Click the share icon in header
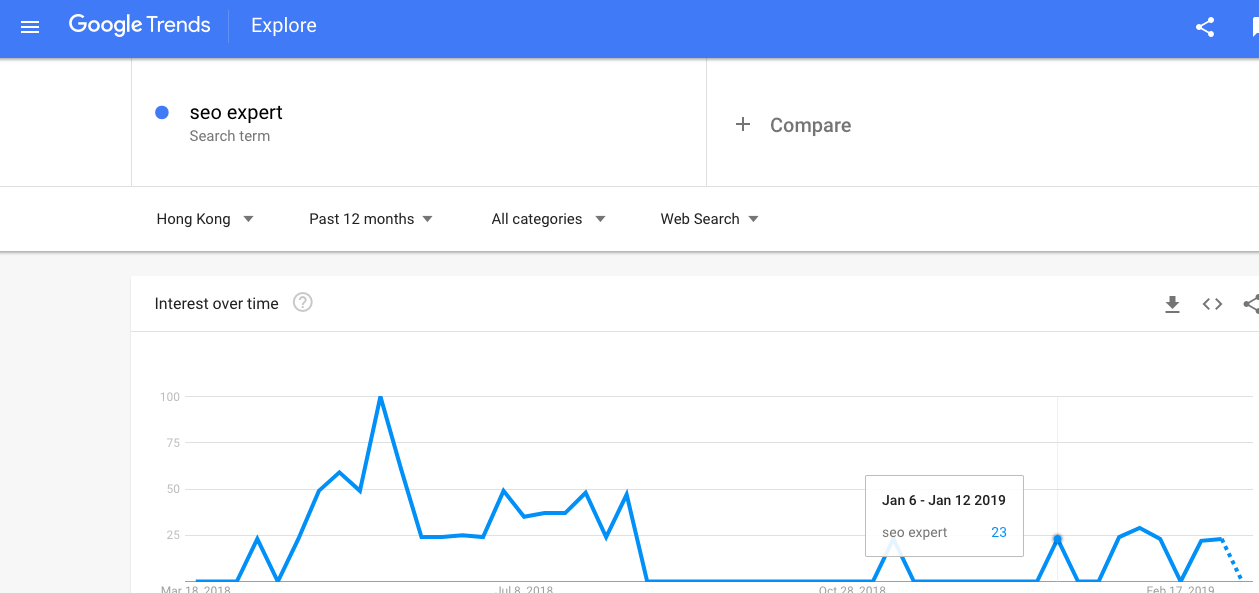Screen dimensions: 1259x593 pyautogui.click(x=1205, y=27)
